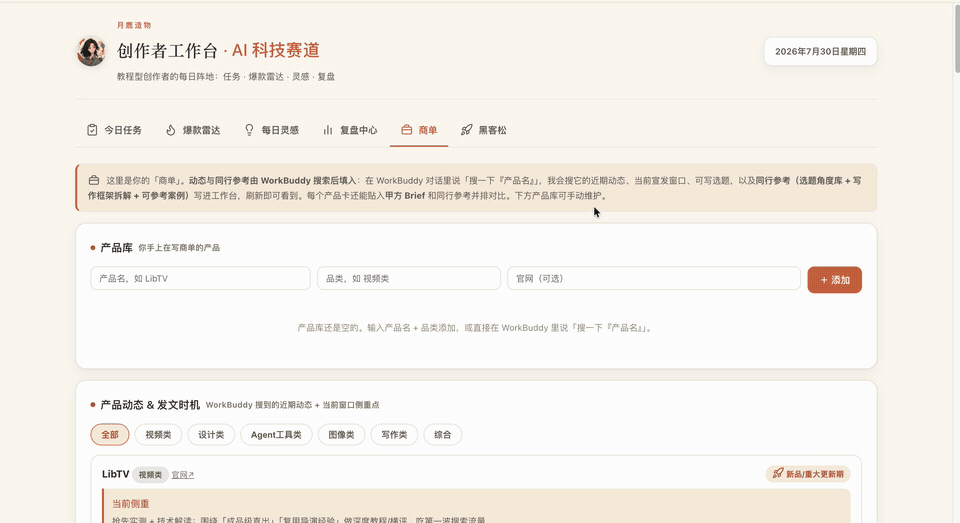Click the 新品/重大更新期 badge

pos(808,474)
